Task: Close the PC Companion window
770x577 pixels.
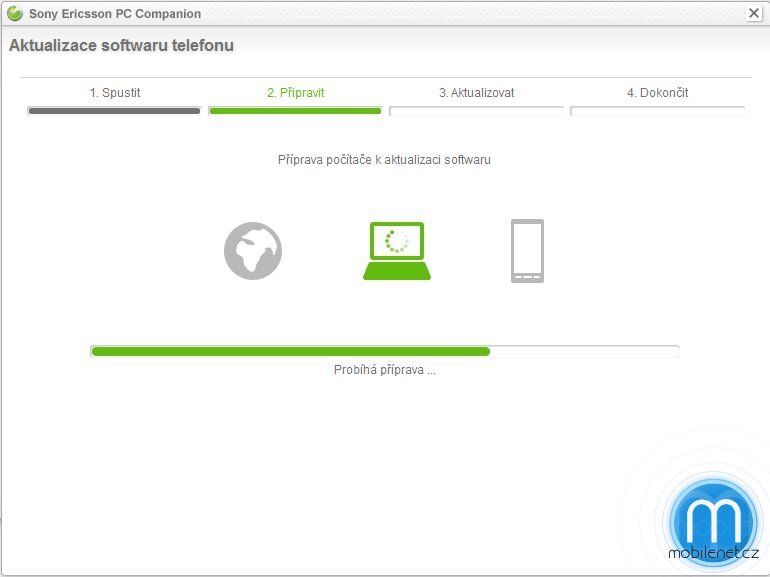Action: click(x=754, y=13)
